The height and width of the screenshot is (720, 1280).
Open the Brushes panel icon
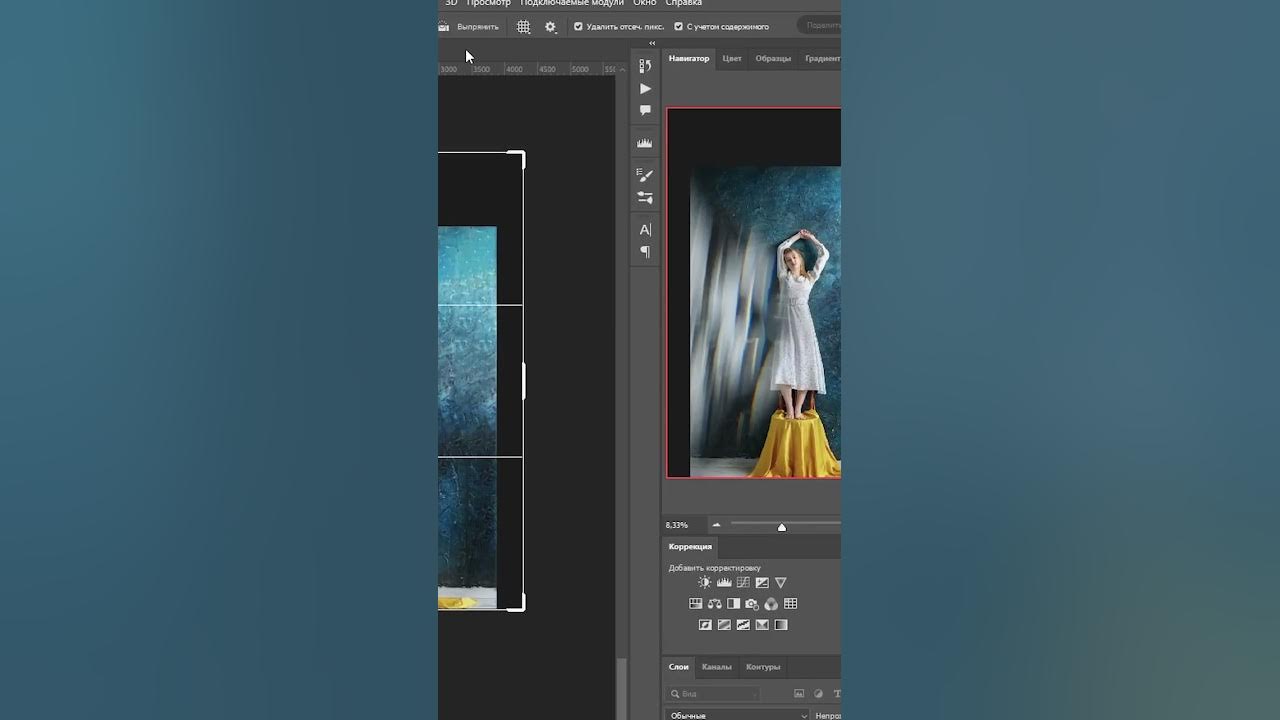click(x=645, y=198)
